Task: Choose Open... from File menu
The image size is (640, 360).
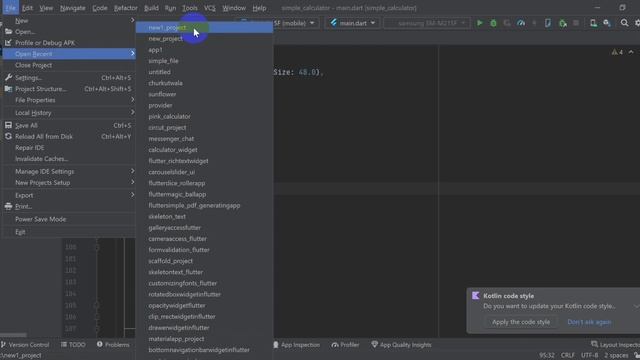Action: tap(69, 31)
